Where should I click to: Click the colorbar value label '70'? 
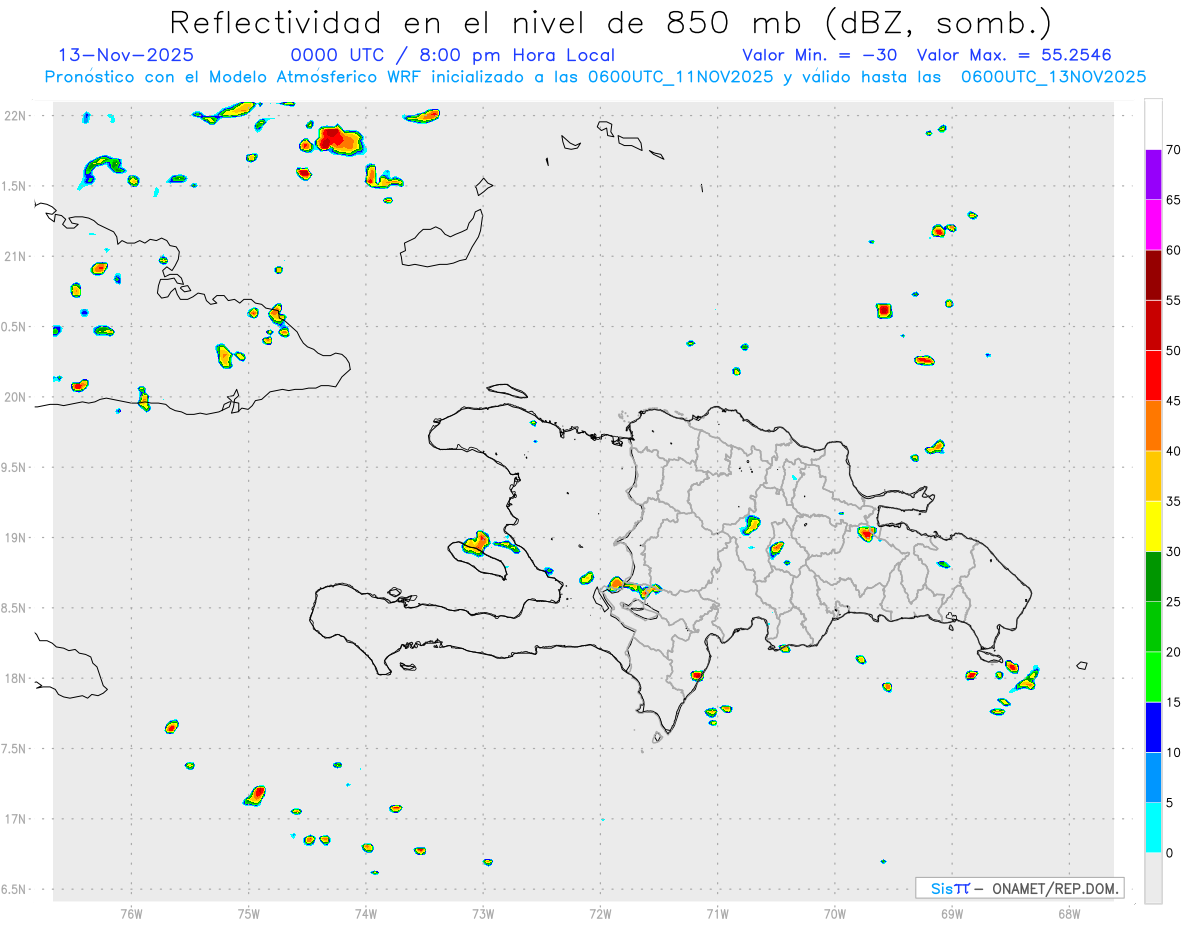1174,150
